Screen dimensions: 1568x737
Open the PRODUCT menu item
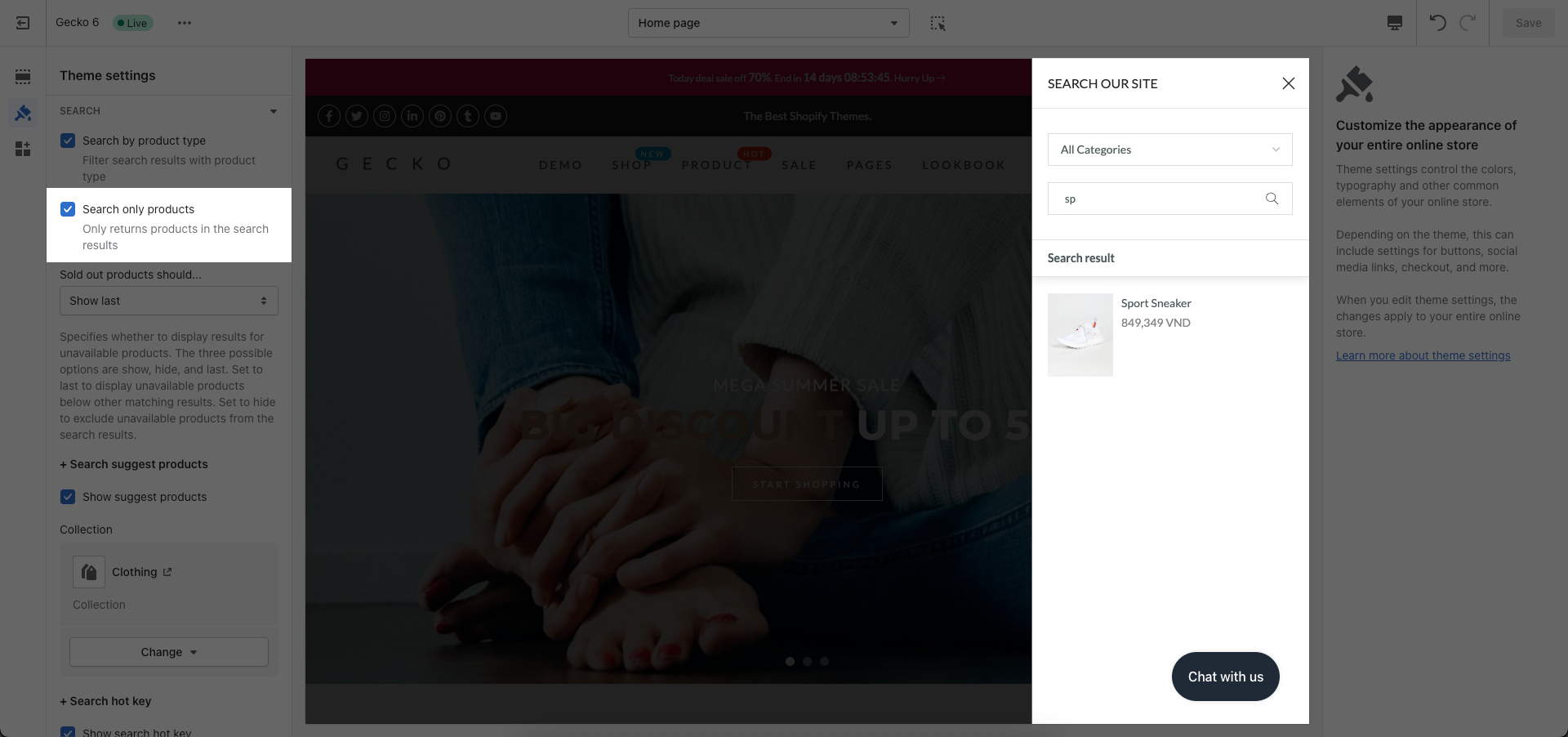(717, 165)
